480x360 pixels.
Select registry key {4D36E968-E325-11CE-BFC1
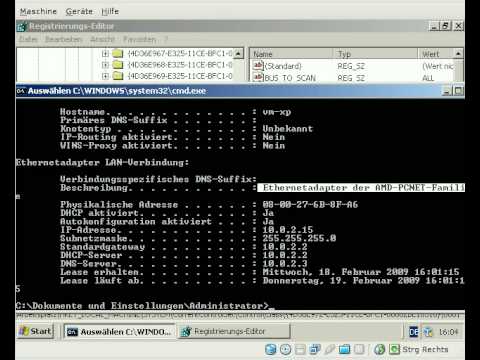[x=180, y=65]
